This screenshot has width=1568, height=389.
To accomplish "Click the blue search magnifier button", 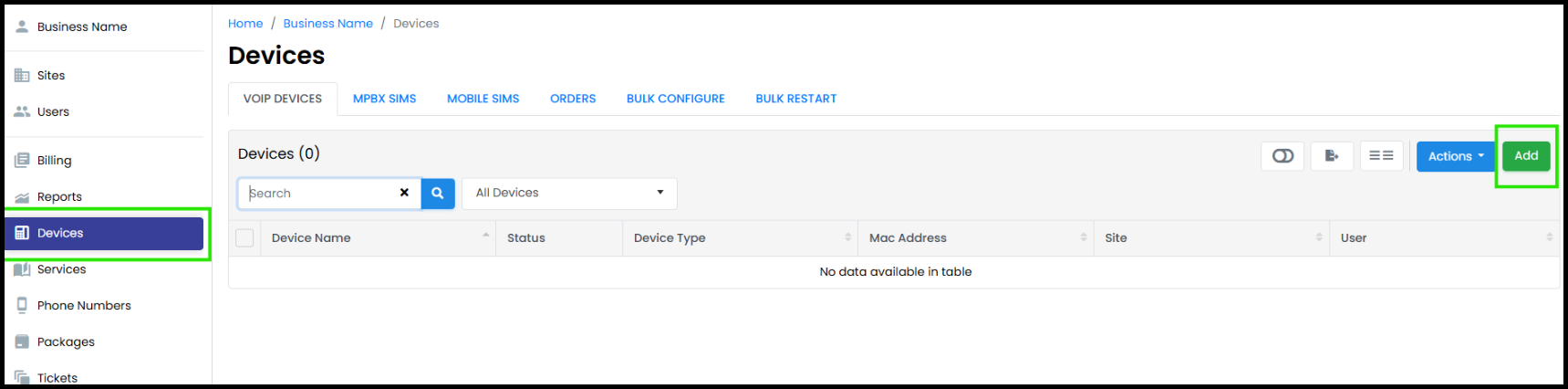I will tap(438, 193).
